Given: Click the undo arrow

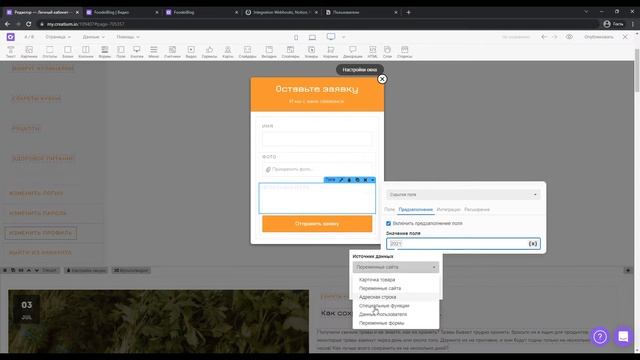Looking at the screenshot, I should (x=544, y=37).
